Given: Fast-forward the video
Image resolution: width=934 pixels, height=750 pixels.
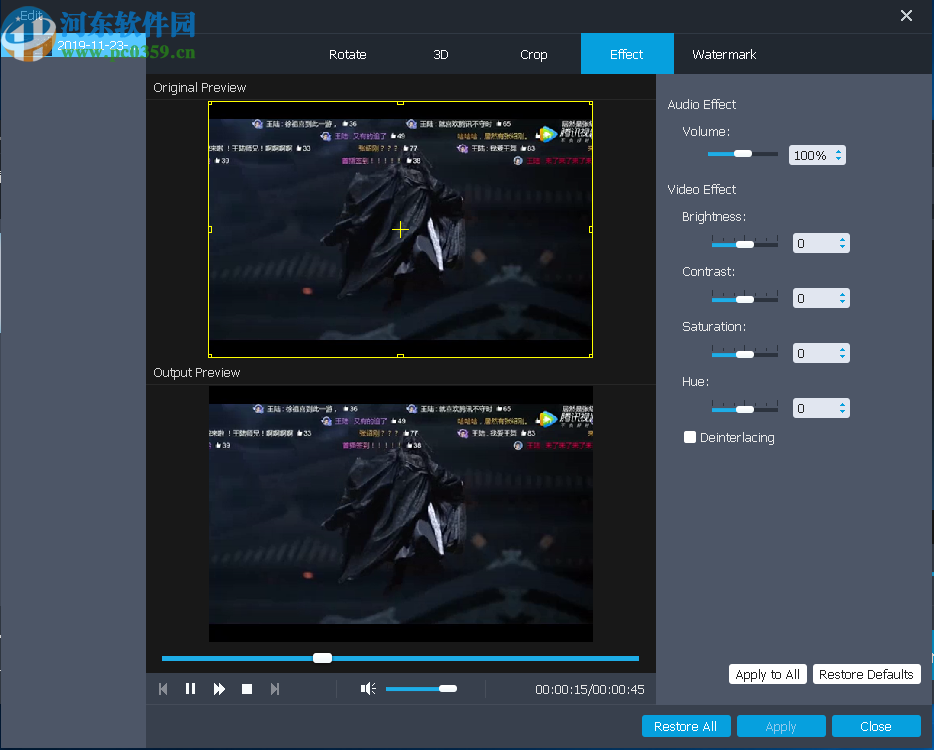Looking at the screenshot, I should (219, 688).
